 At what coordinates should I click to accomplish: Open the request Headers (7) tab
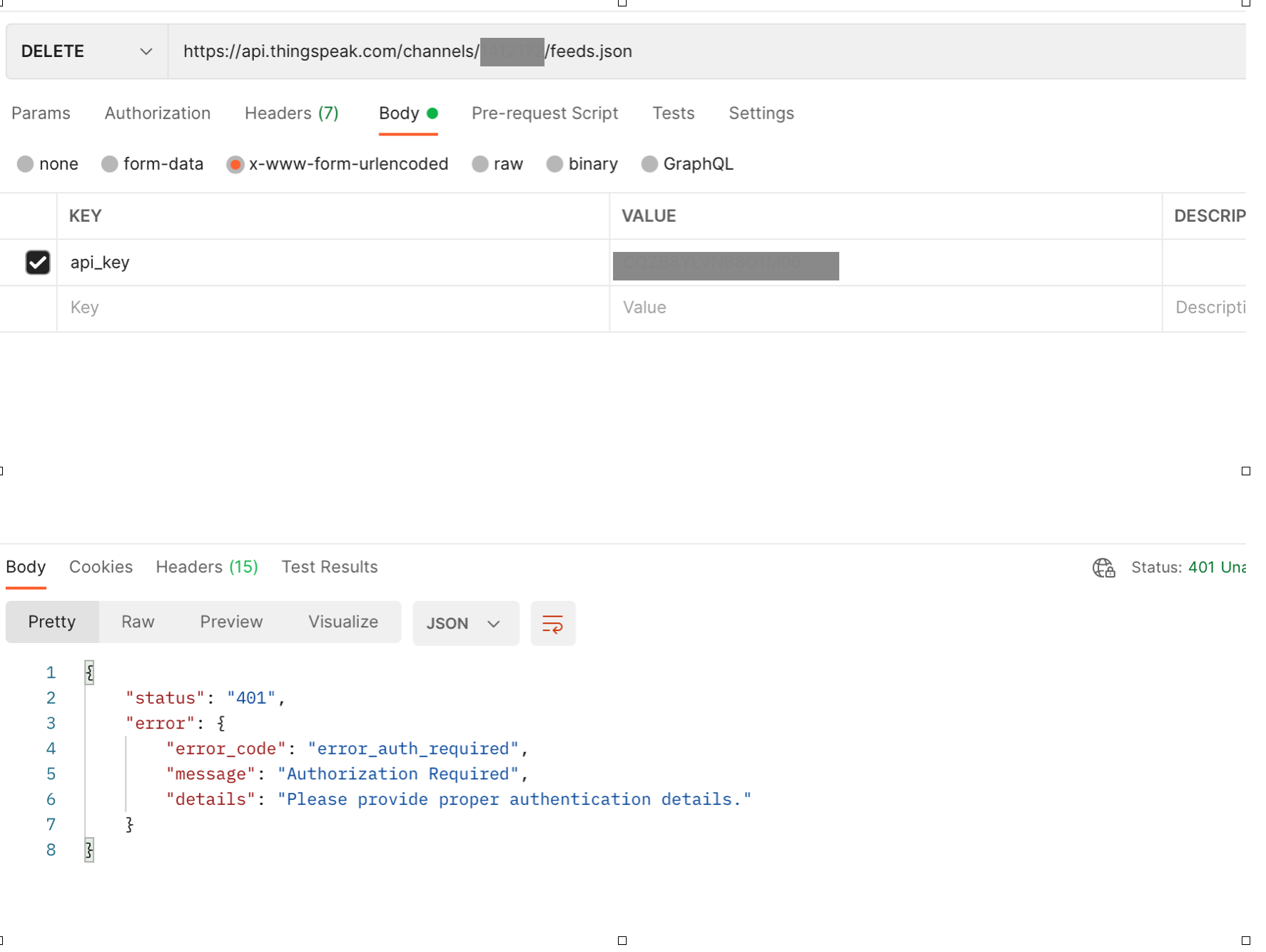[291, 113]
